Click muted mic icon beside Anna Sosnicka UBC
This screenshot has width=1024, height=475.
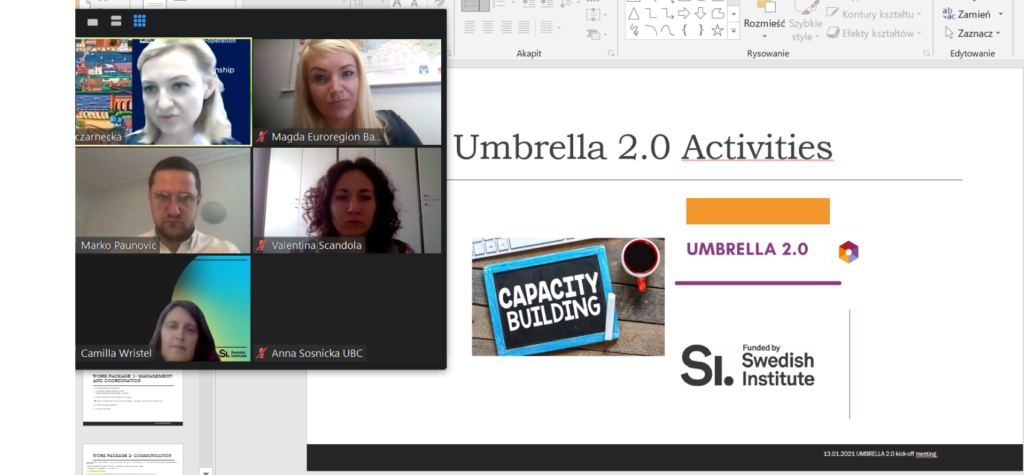point(262,353)
